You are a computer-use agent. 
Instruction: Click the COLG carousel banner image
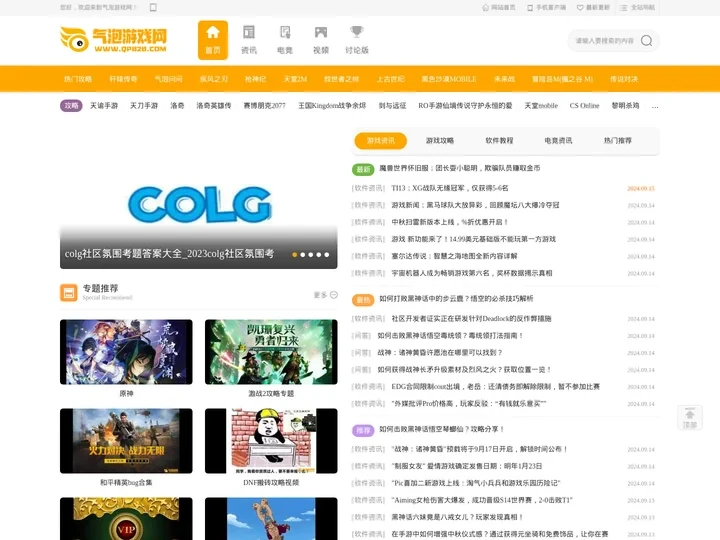[x=198, y=198]
